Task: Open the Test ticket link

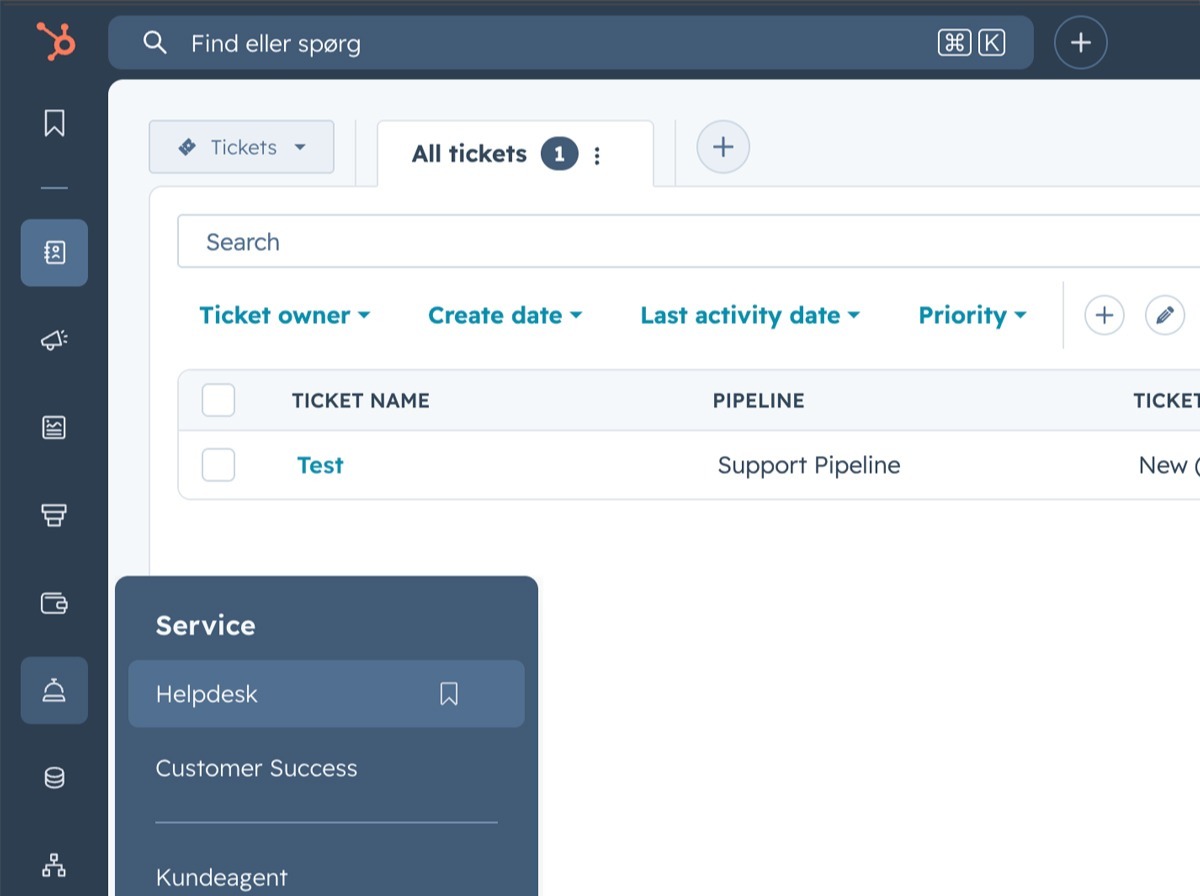Action: (320, 465)
